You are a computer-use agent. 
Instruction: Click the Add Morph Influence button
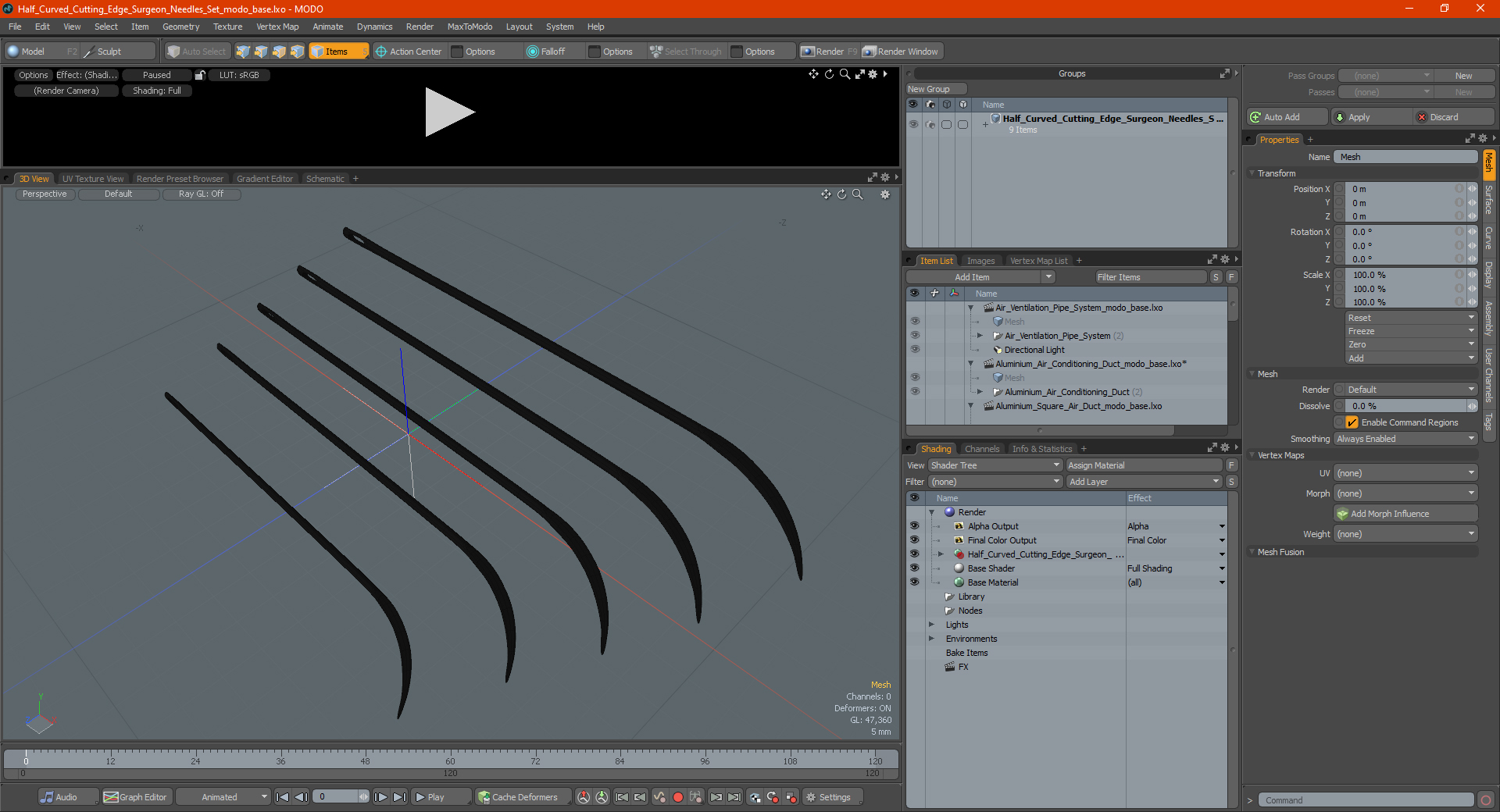tap(1405, 514)
